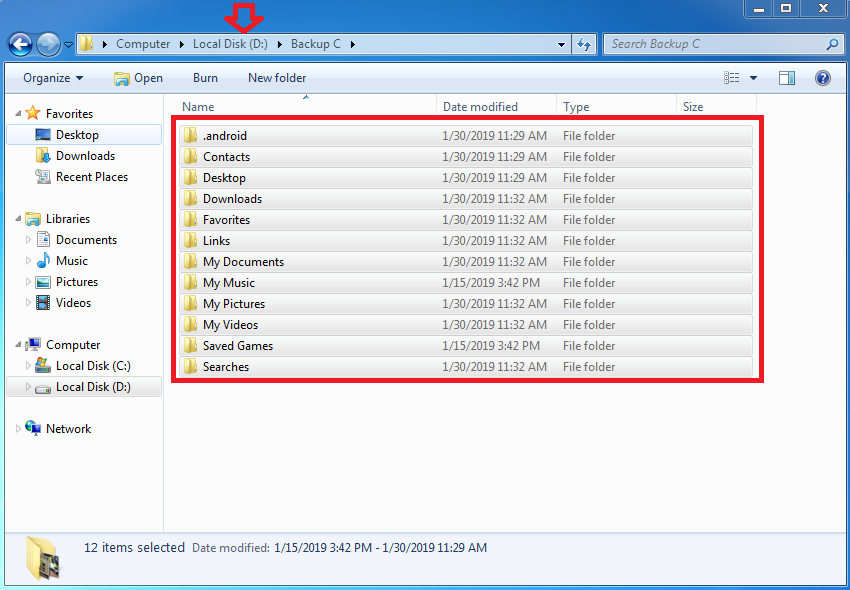This screenshot has width=850, height=590.
Task: Open the address bar history dropdown
Action: (x=562, y=45)
